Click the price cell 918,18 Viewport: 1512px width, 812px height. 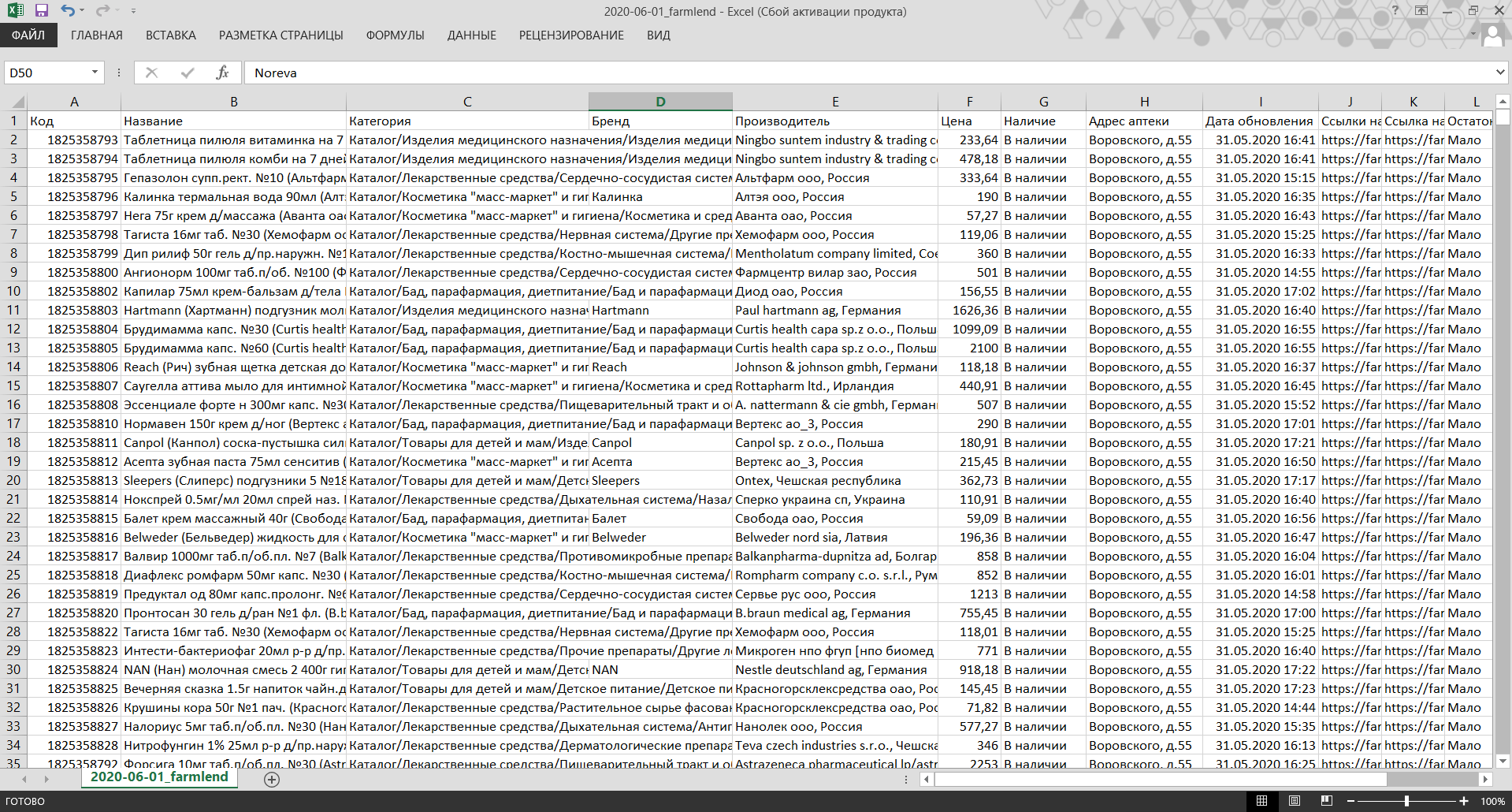click(969, 669)
